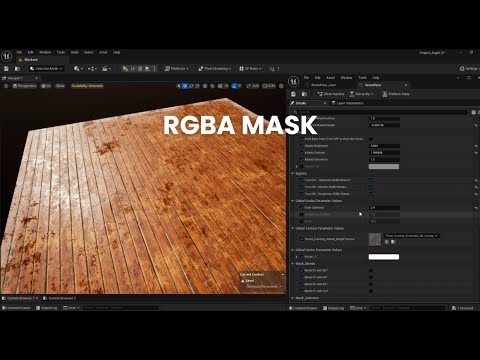Screen dimensions: 480x360
Task: Click the Show flags button in viewport
Action: click(x=60, y=86)
